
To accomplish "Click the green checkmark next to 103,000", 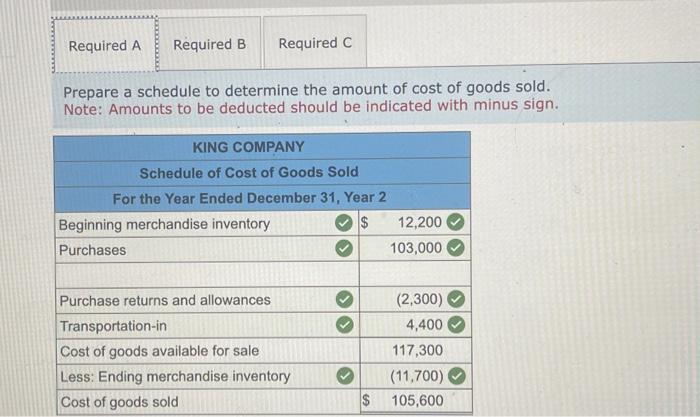I will click(456, 248).
